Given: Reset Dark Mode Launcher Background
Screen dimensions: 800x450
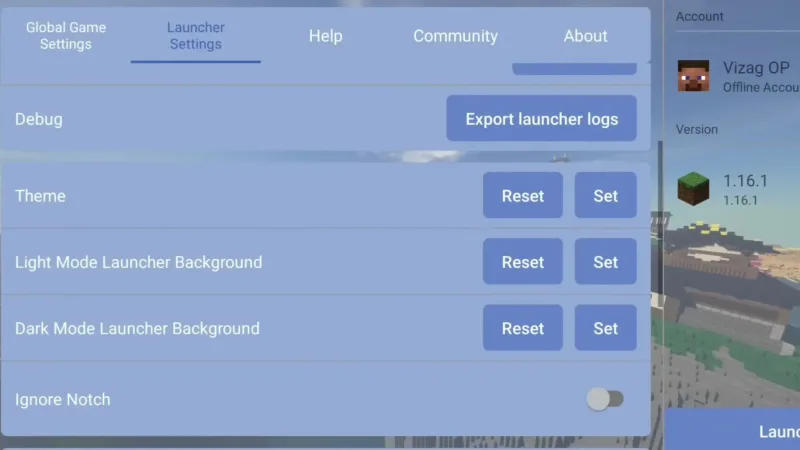Looking at the screenshot, I should 522,328.
